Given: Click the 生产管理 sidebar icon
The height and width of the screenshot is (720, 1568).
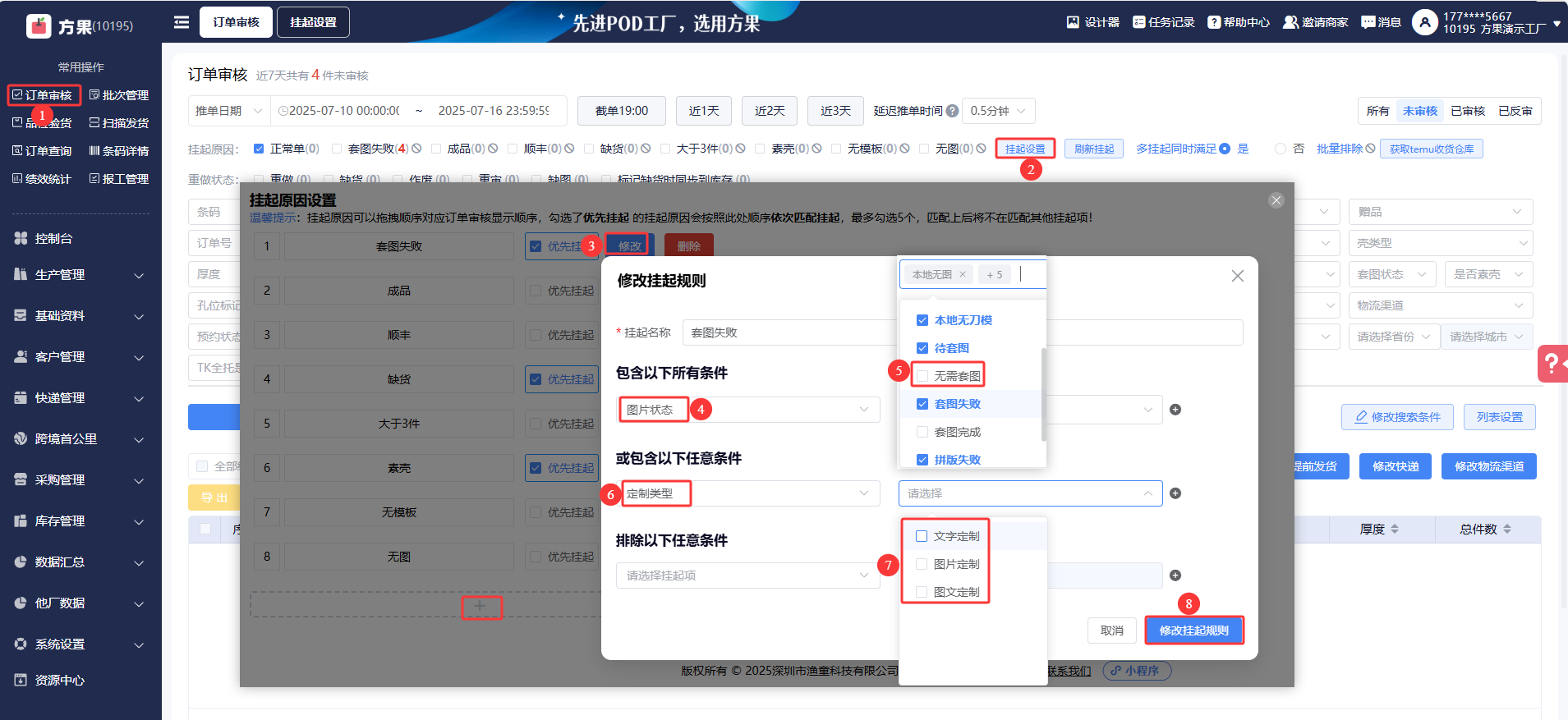Looking at the screenshot, I should pos(21,274).
